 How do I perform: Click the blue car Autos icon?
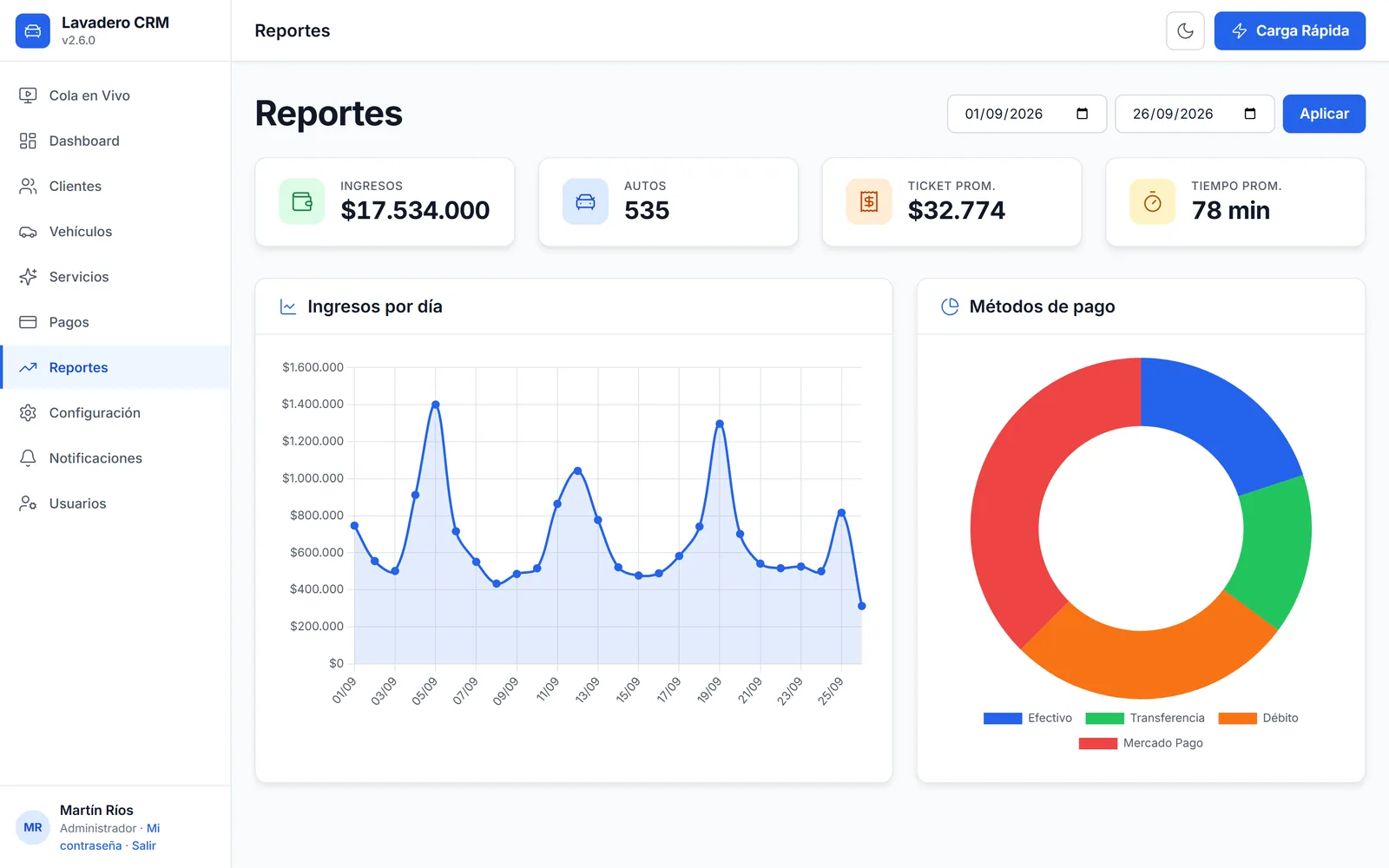(586, 201)
